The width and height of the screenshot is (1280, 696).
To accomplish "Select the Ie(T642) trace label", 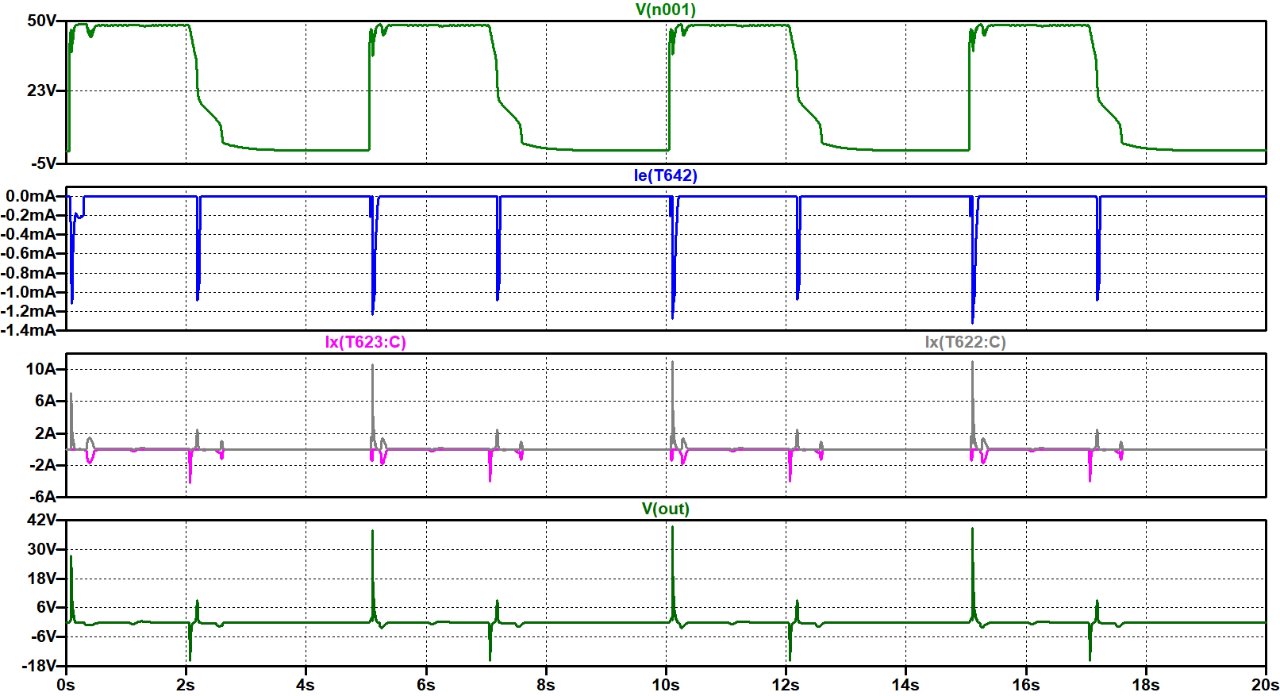I will pyautogui.click(x=667, y=175).
